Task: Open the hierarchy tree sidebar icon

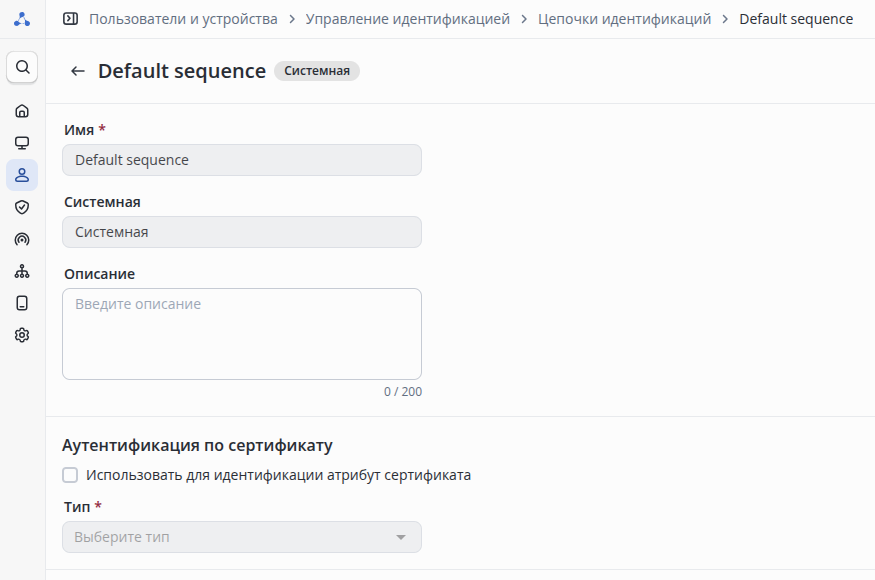Action: pos(22,271)
